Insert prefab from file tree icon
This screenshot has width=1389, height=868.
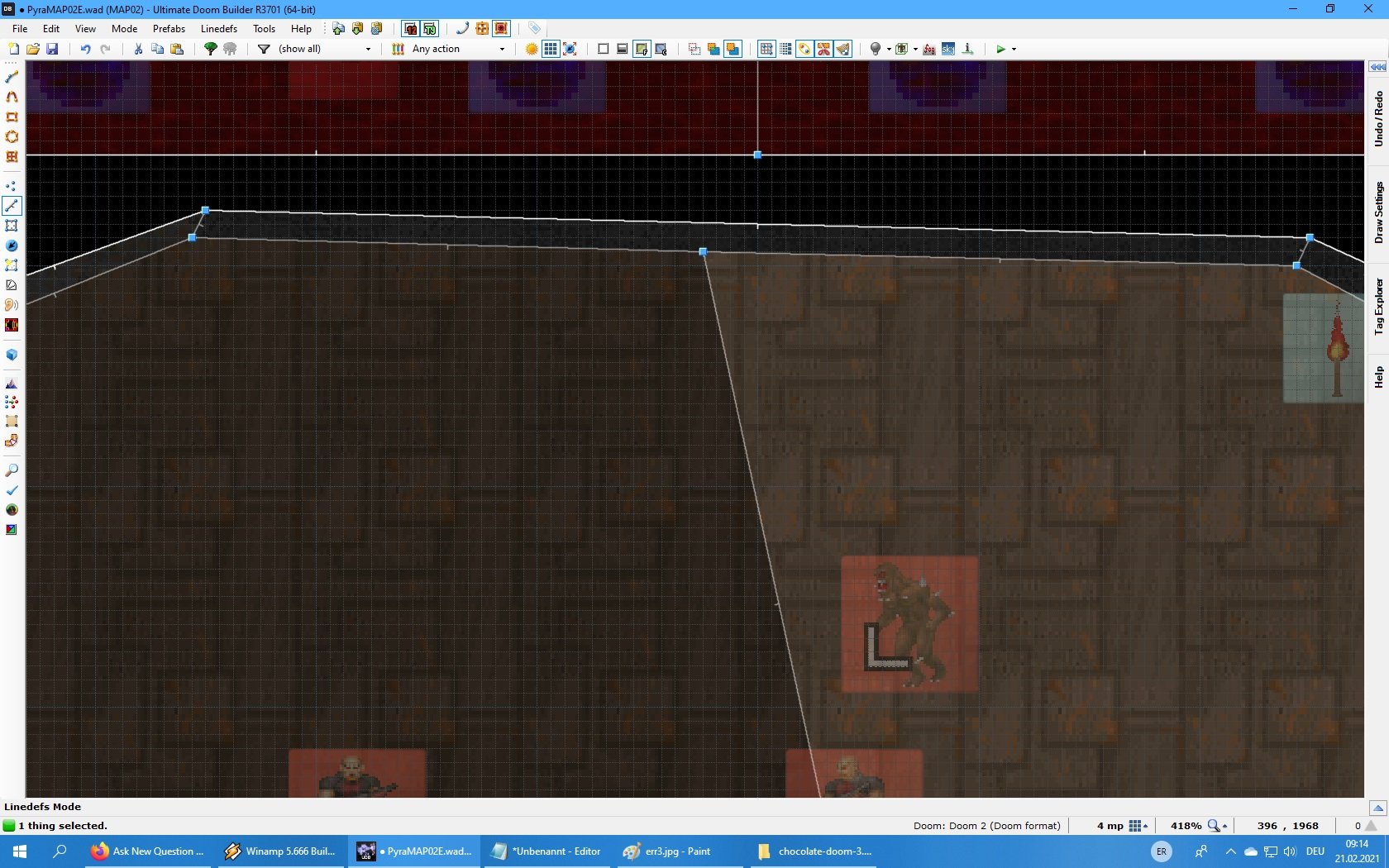[210, 49]
